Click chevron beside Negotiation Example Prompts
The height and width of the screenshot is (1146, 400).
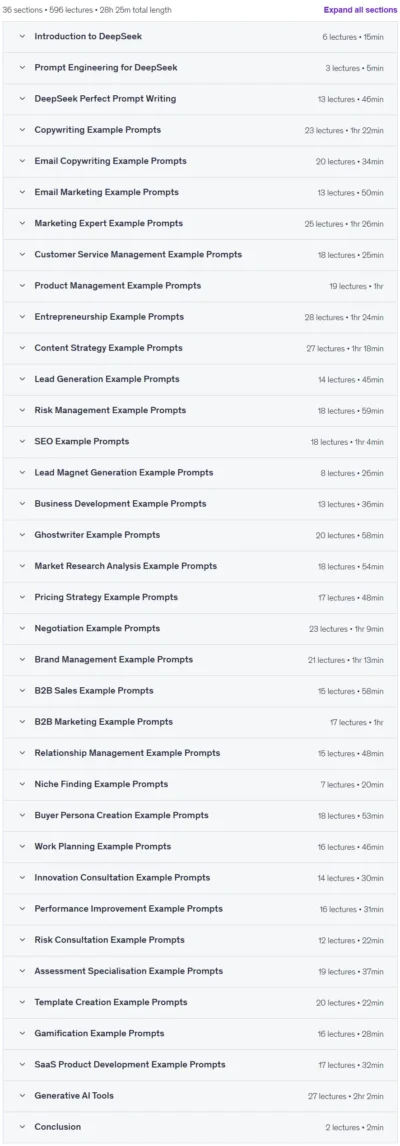(x=22, y=629)
